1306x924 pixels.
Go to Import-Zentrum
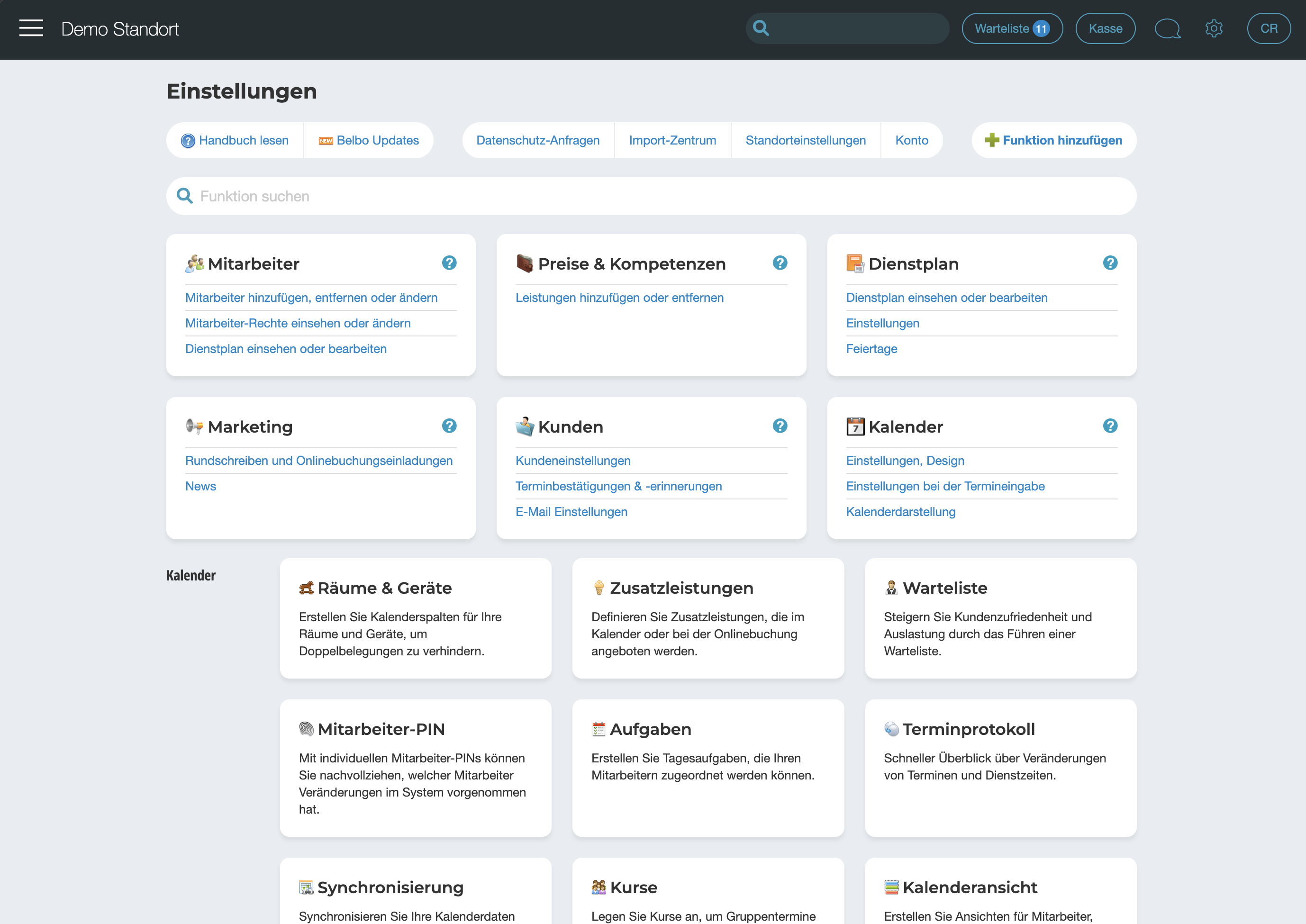tap(672, 140)
